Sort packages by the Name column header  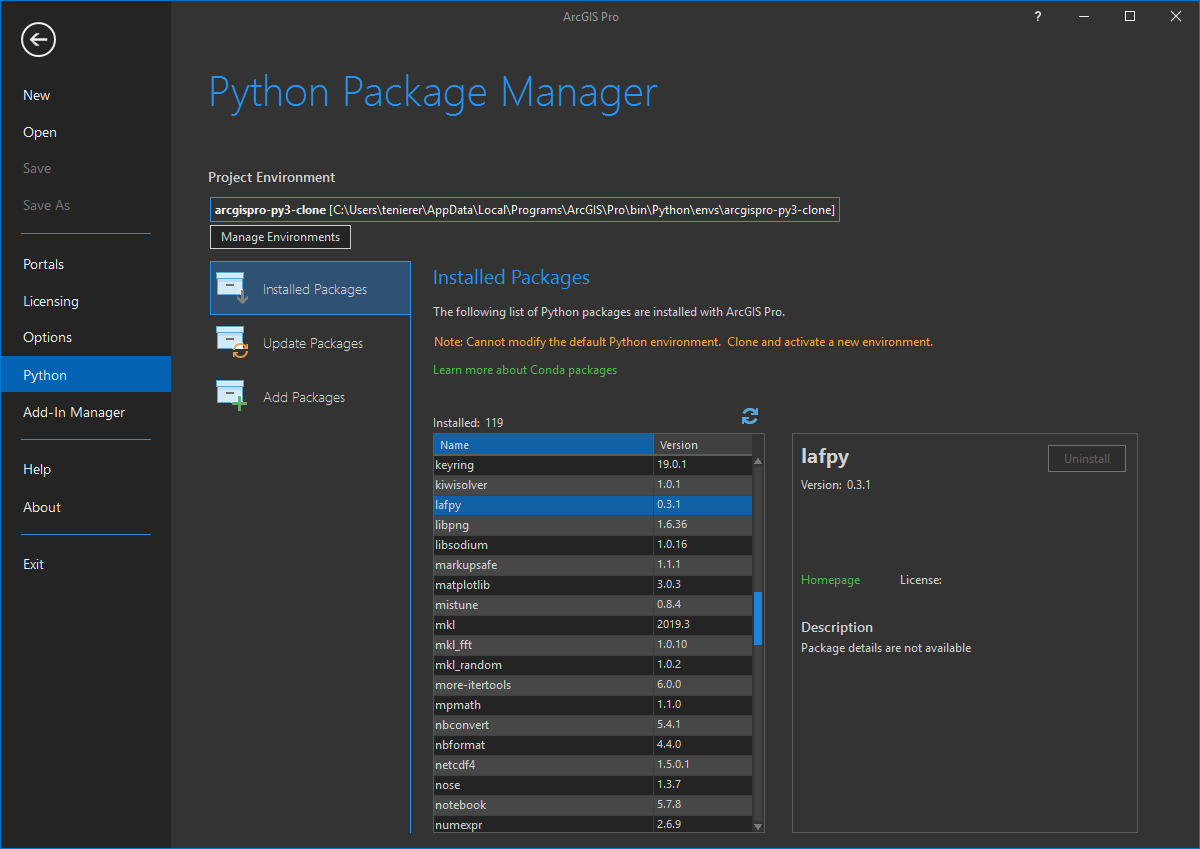(x=543, y=445)
